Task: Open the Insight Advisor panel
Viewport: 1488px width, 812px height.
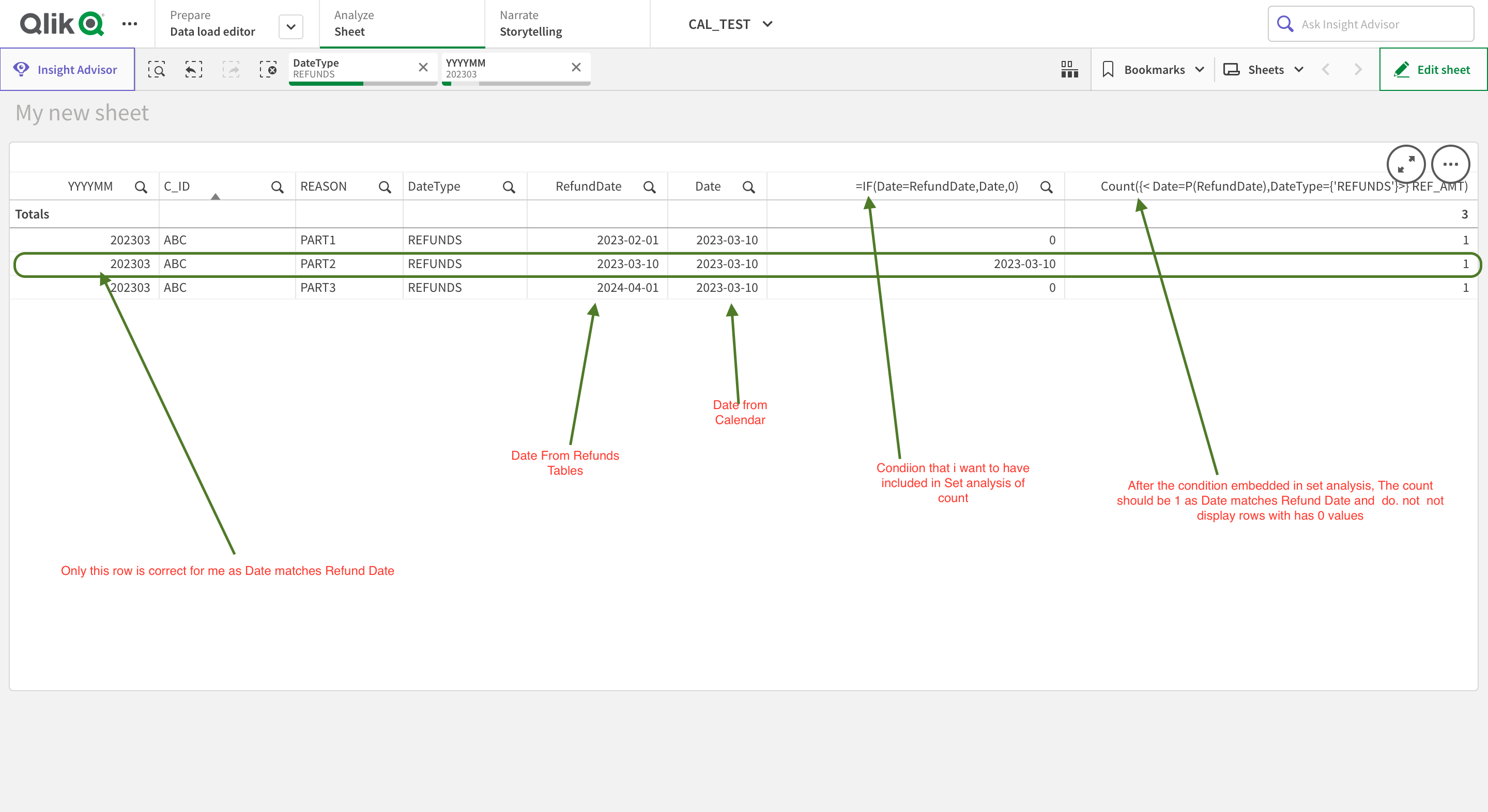Action: pos(68,69)
